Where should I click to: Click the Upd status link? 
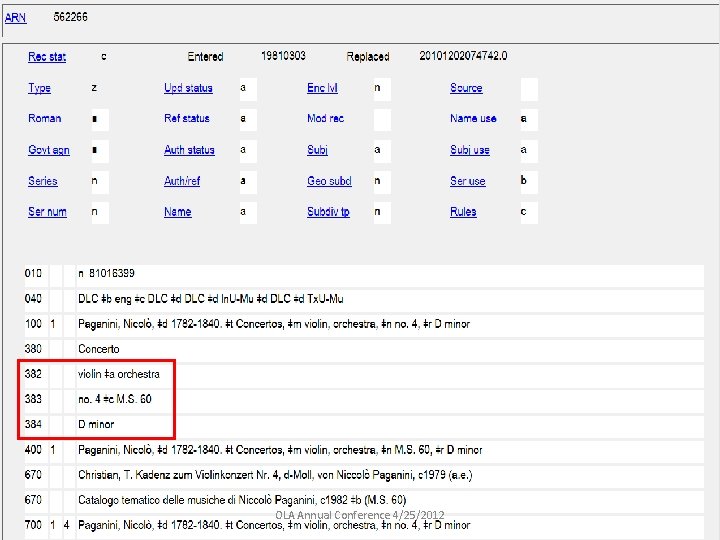188,88
